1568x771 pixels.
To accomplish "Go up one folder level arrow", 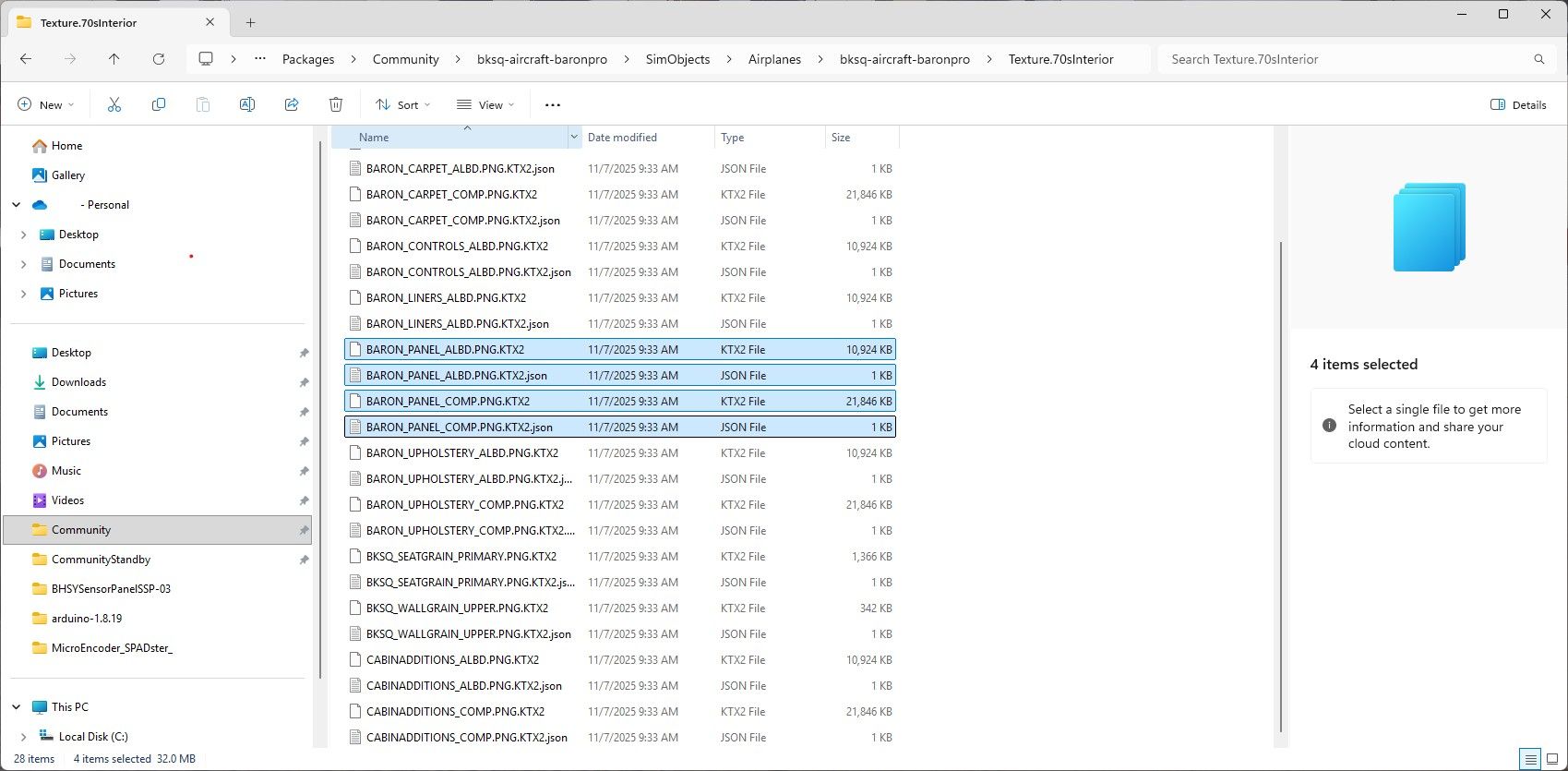I will pos(114,59).
